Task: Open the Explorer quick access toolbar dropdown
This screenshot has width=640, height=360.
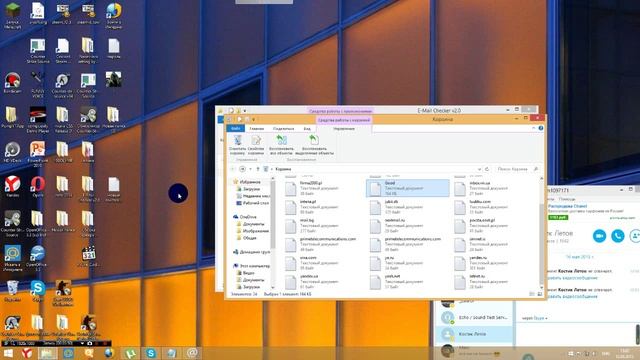Action: coord(253,119)
